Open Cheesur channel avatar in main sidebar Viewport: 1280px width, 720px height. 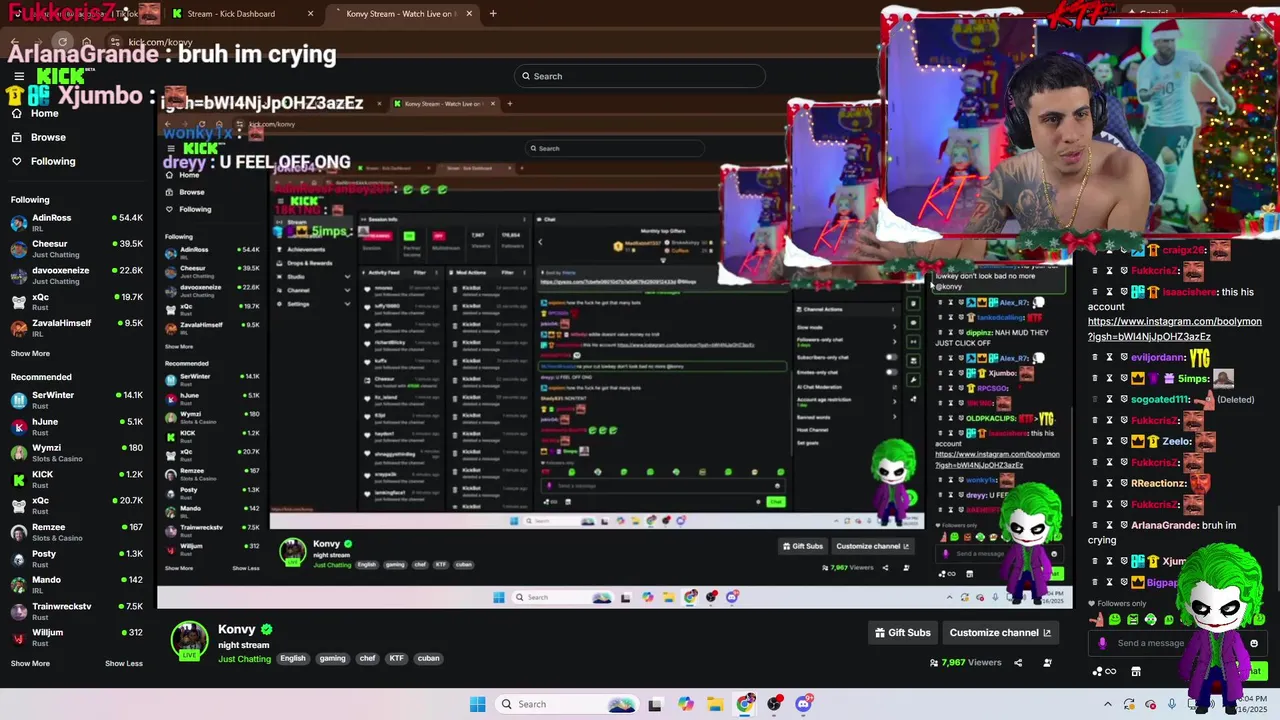coord(19,249)
